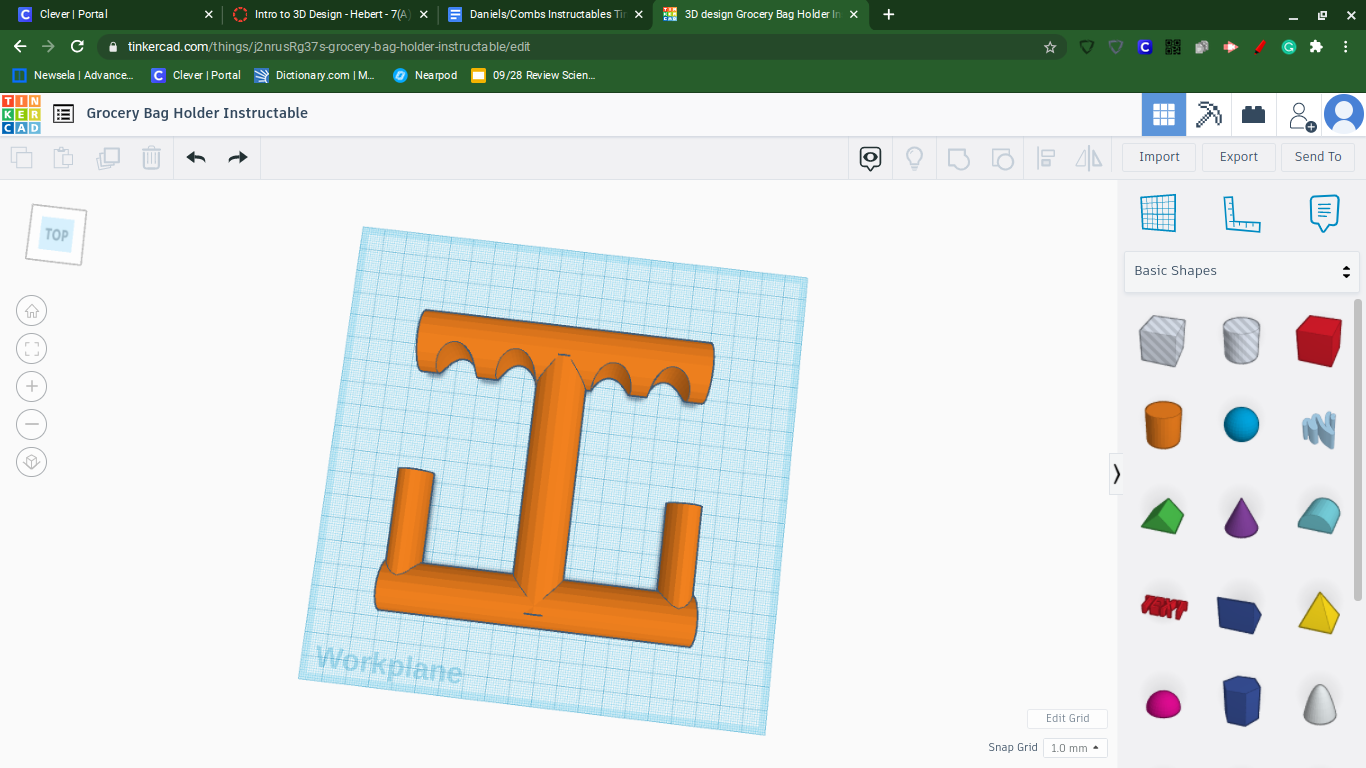
Task: Click the Export button
Action: [1239, 157]
